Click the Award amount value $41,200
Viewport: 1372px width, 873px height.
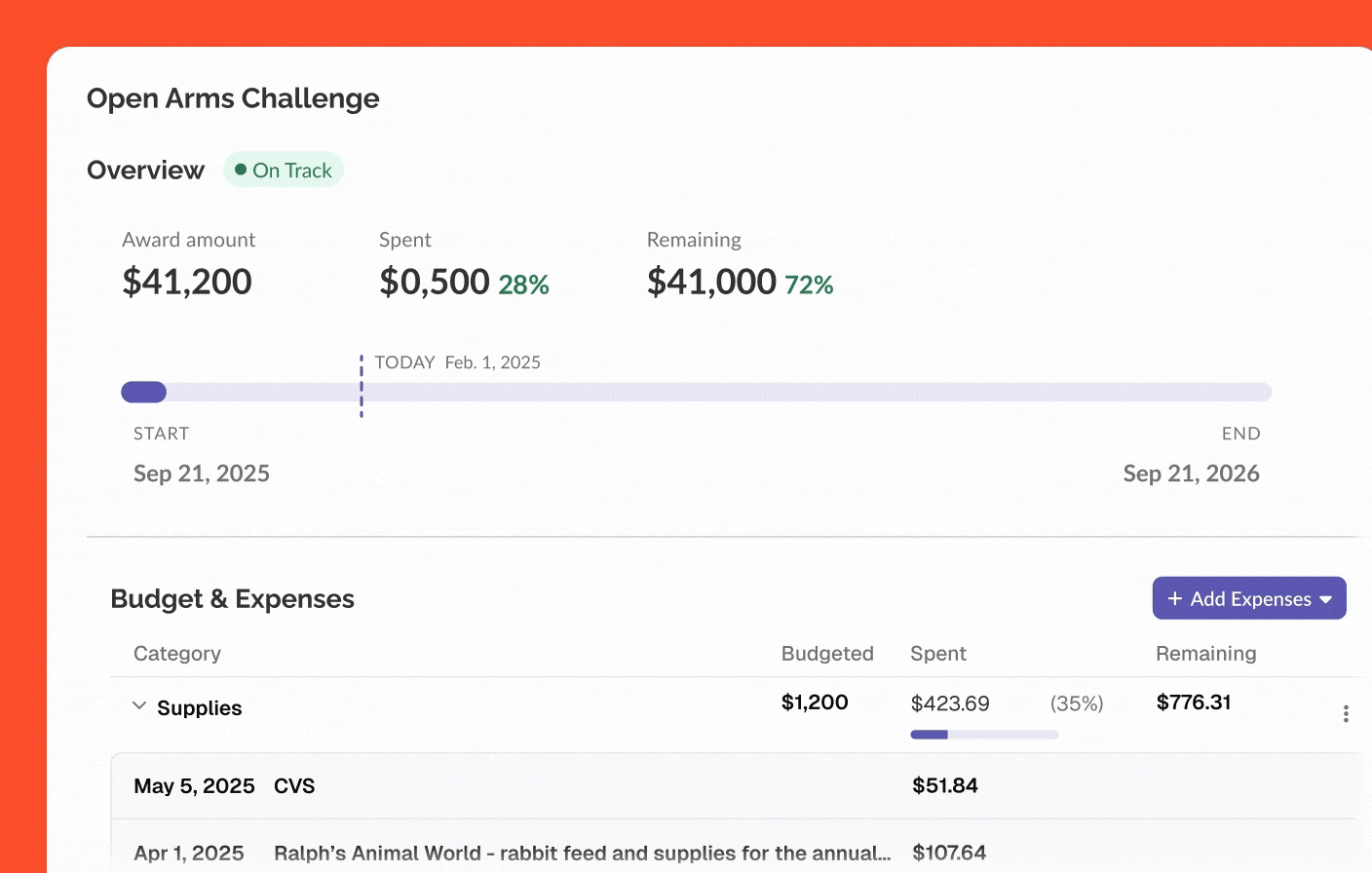coord(187,282)
